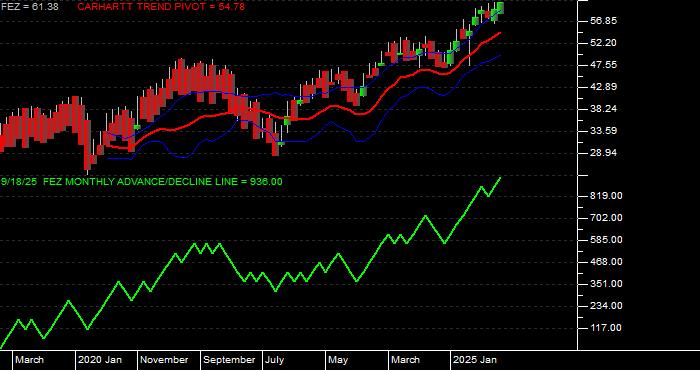Screen dimensions: 700x370
Task: Click the FEZ MONTHLY ADVANCE/DECLINE LINE = 936.00 label
Action: [x=163, y=182]
